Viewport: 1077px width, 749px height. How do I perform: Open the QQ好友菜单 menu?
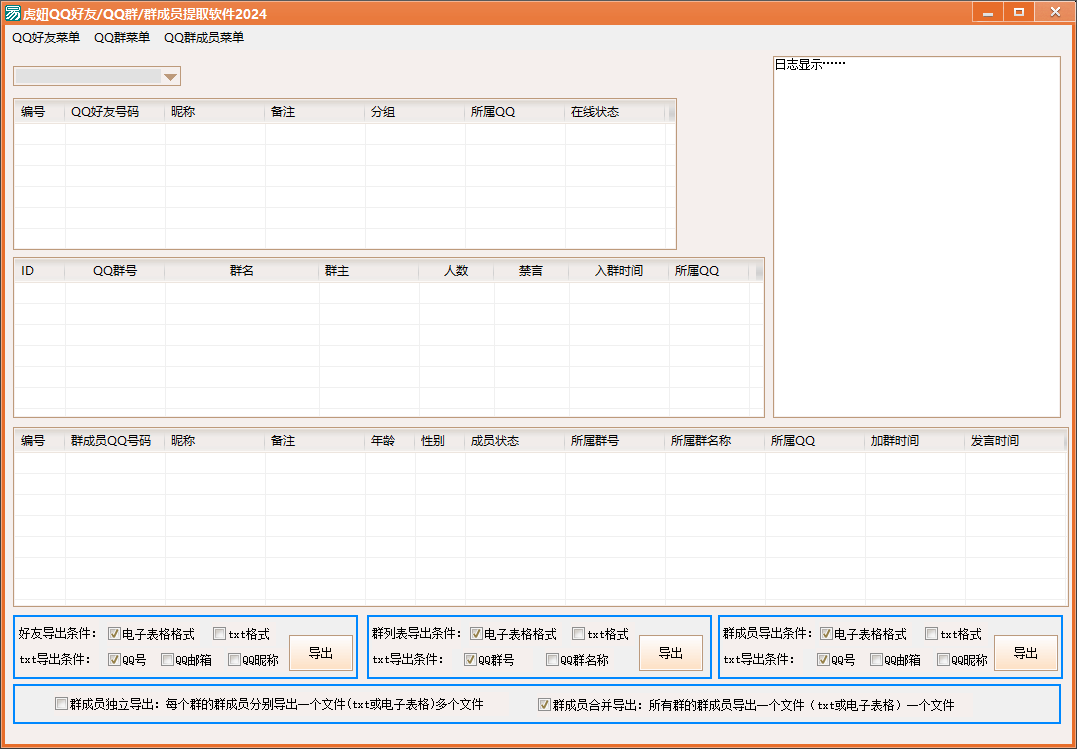[x=46, y=38]
